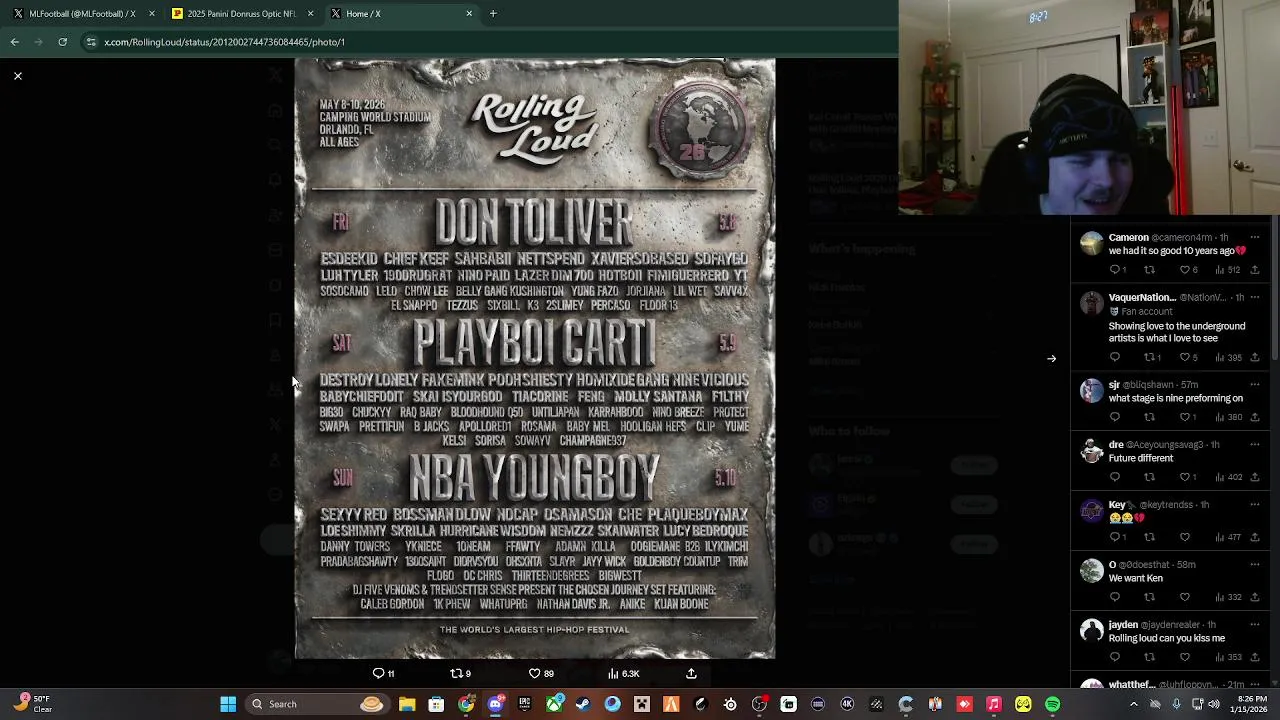Share VaquerNation's comment
Screen dimensions: 1280x720
pyautogui.click(x=1255, y=357)
